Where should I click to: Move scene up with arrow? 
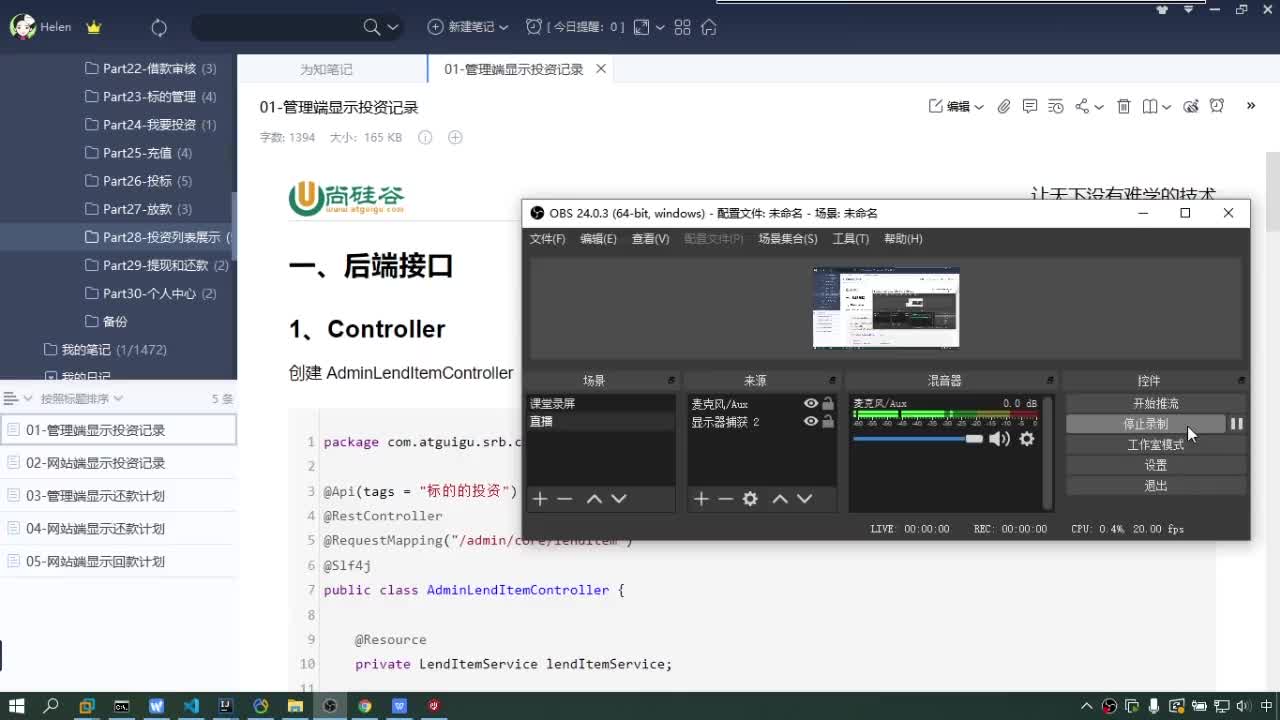pyautogui.click(x=594, y=498)
